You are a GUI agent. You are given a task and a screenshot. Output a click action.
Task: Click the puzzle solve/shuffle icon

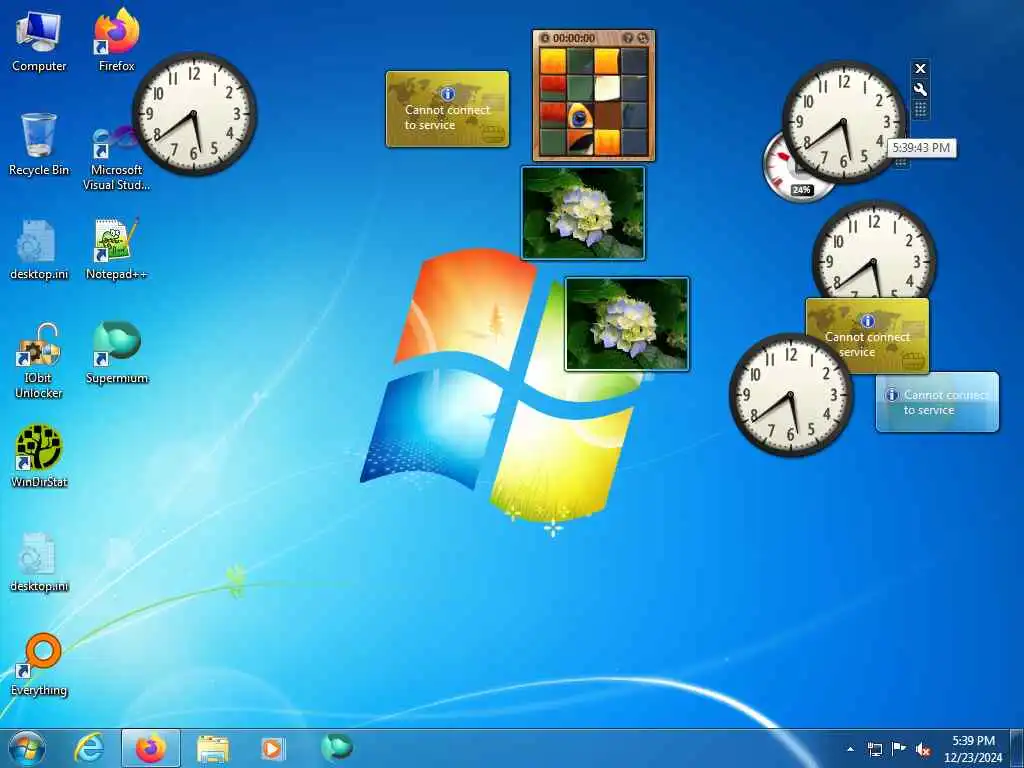(x=643, y=38)
